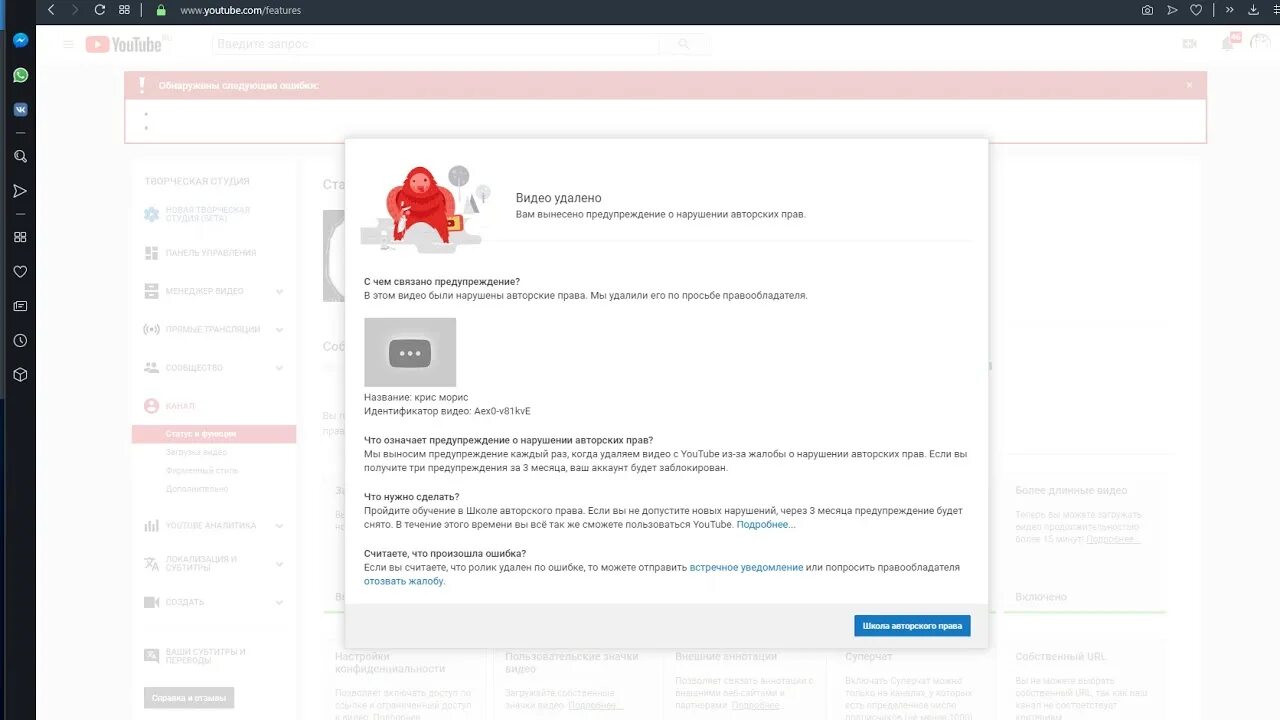Viewport: 1280px width, 720px height.
Task: Click the text Идентификатор видео: Aex0-v81kvE
Action: pos(447,411)
